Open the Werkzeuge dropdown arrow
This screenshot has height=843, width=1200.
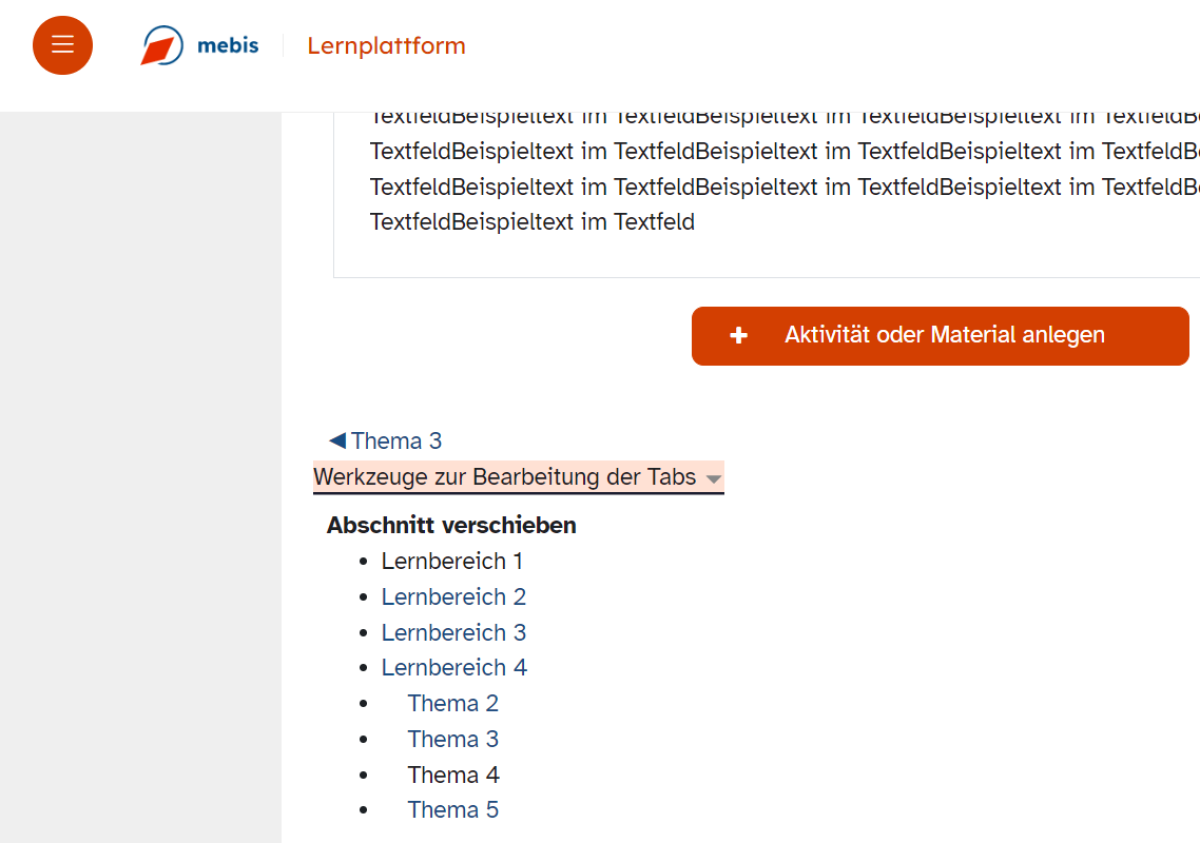[x=714, y=479]
